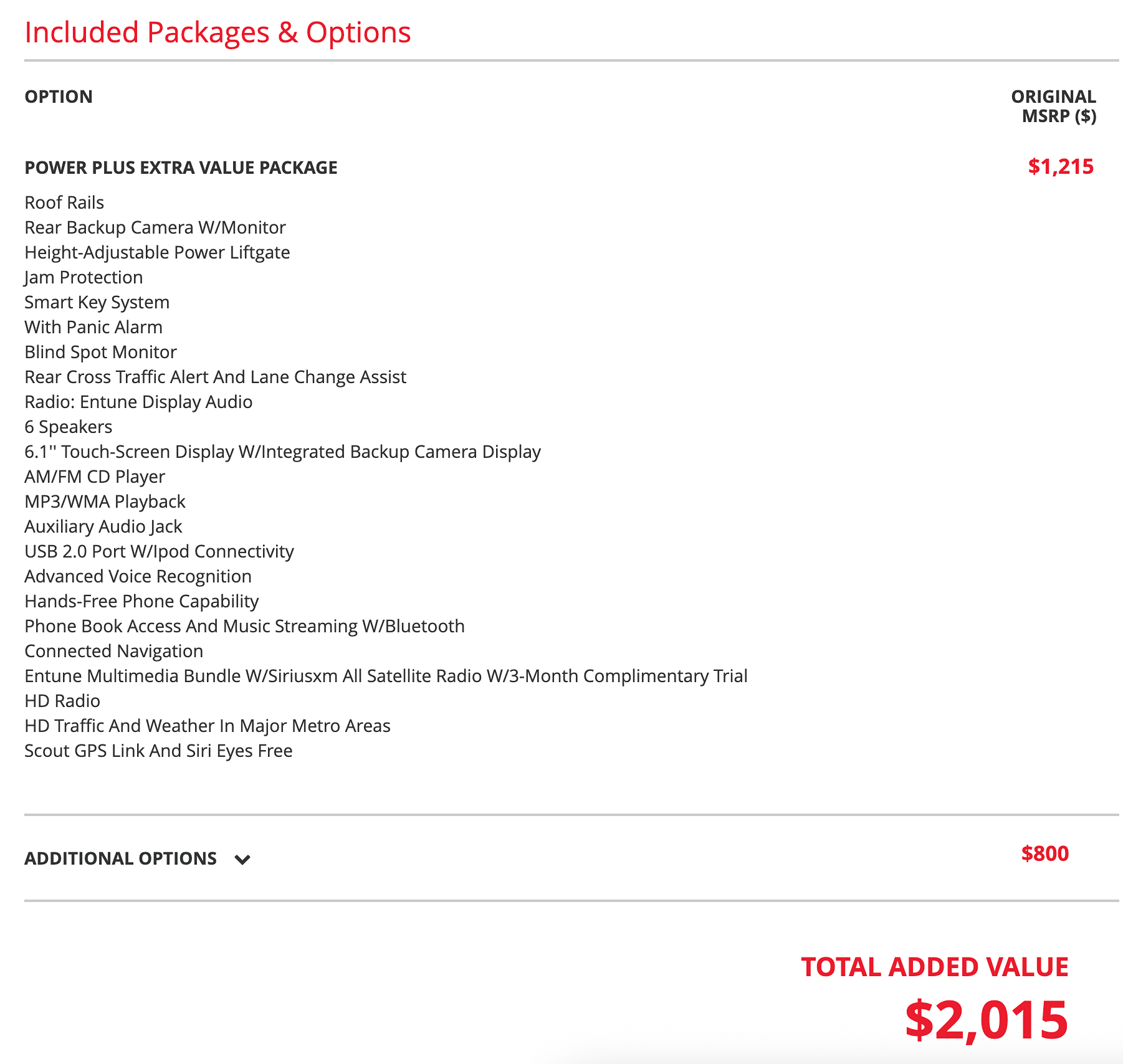
Task: Click the Rear Backup Camera W/Monitor item
Action: point(155,227)
